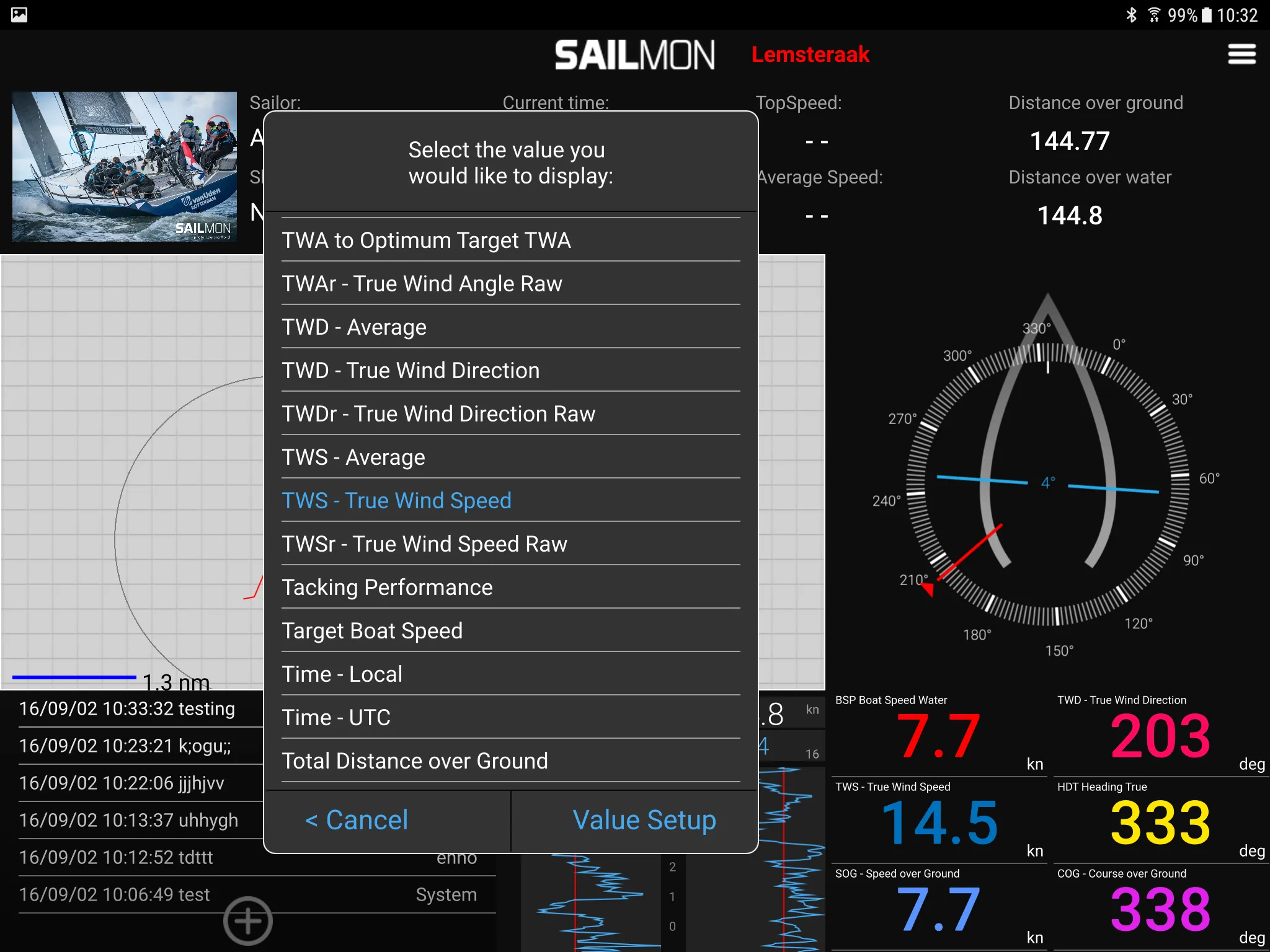Tap the add log entry plus icon
1270x952 pixels.
[248, 921]
